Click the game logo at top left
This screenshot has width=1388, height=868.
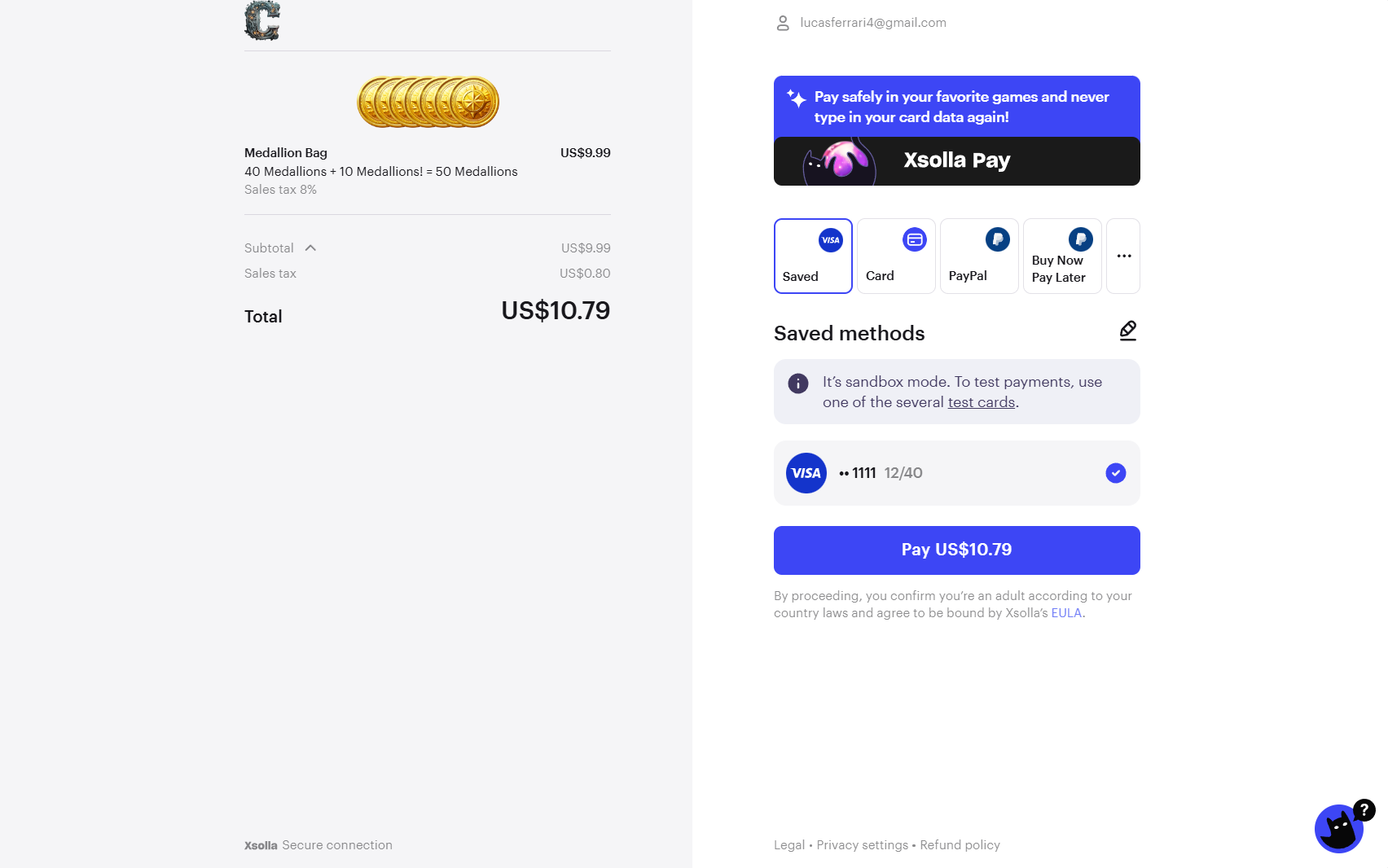262,20
